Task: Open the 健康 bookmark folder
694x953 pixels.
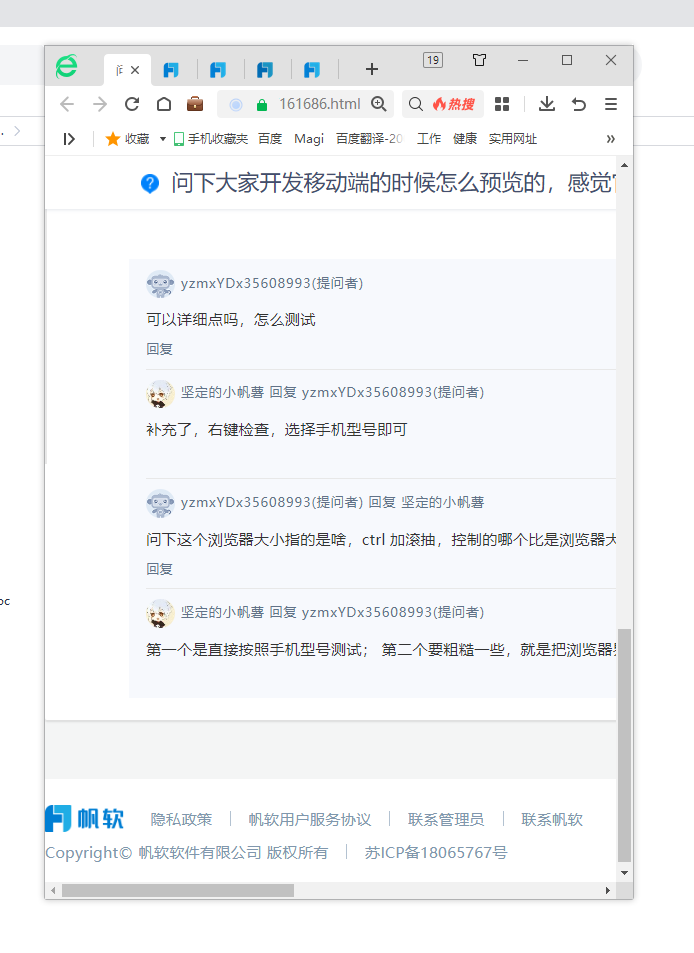Action: tap(465, 139)
